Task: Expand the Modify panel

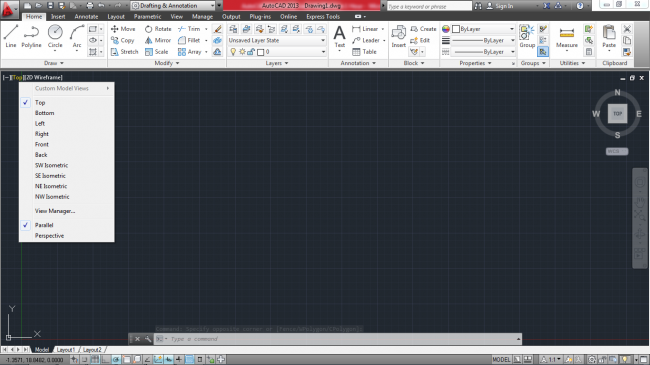Action: 167,63
